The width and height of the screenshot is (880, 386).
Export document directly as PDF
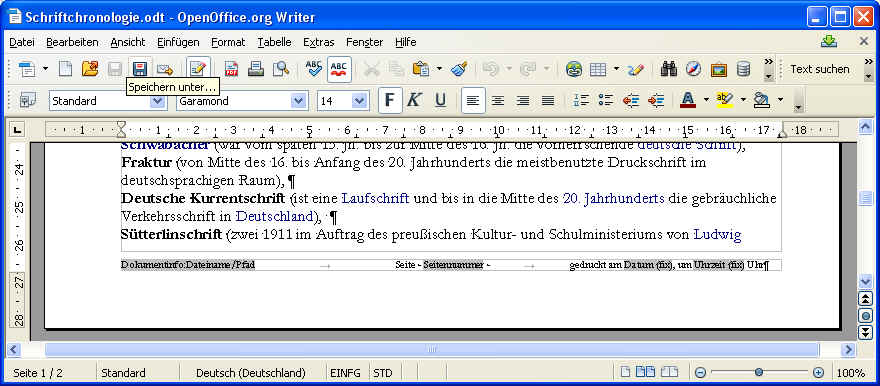(231, 69)
